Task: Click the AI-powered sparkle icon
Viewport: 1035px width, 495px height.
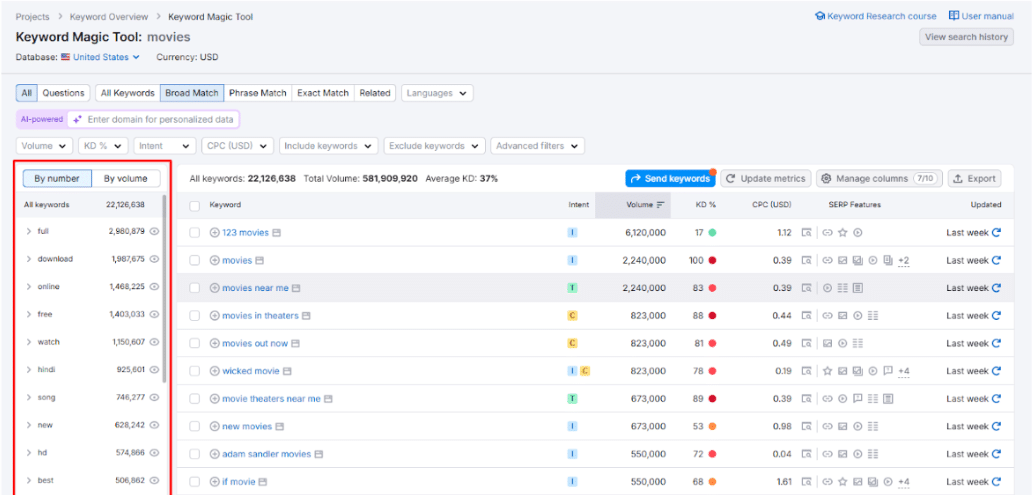Action: coord(77,119)
